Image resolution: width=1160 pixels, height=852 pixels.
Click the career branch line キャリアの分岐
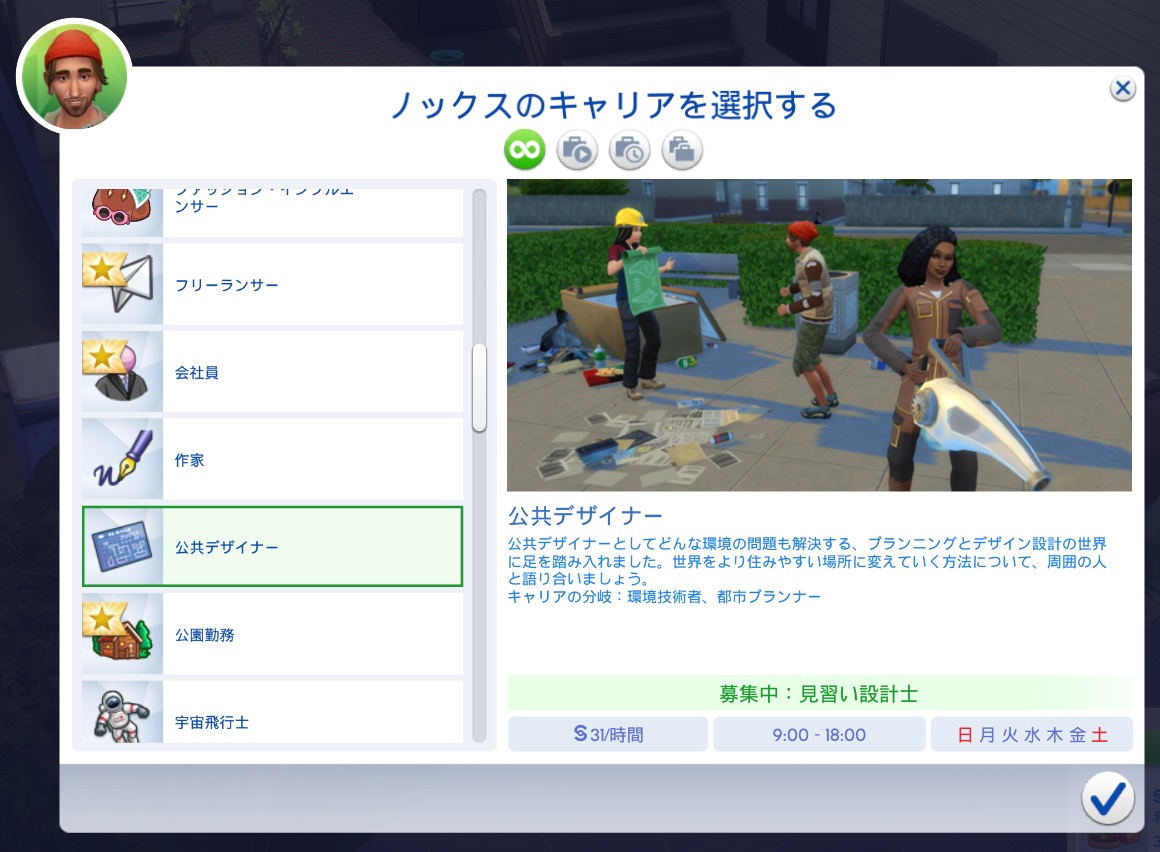pos(664,597)
